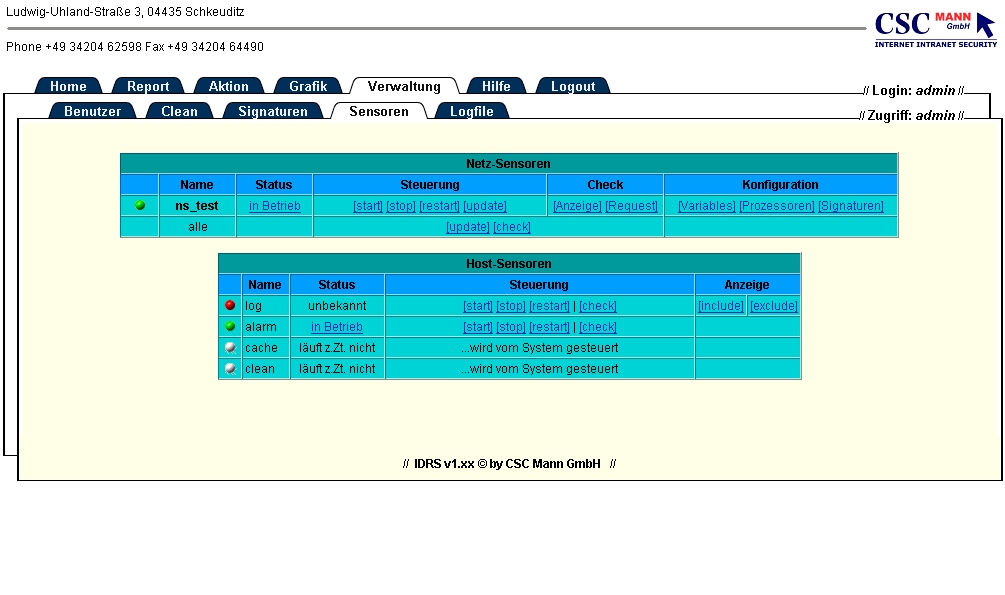Click [restart] for the log host sensor
The height and width of the screenshot is (595, 1005).
pyautogui.click(x=550, y=306)
